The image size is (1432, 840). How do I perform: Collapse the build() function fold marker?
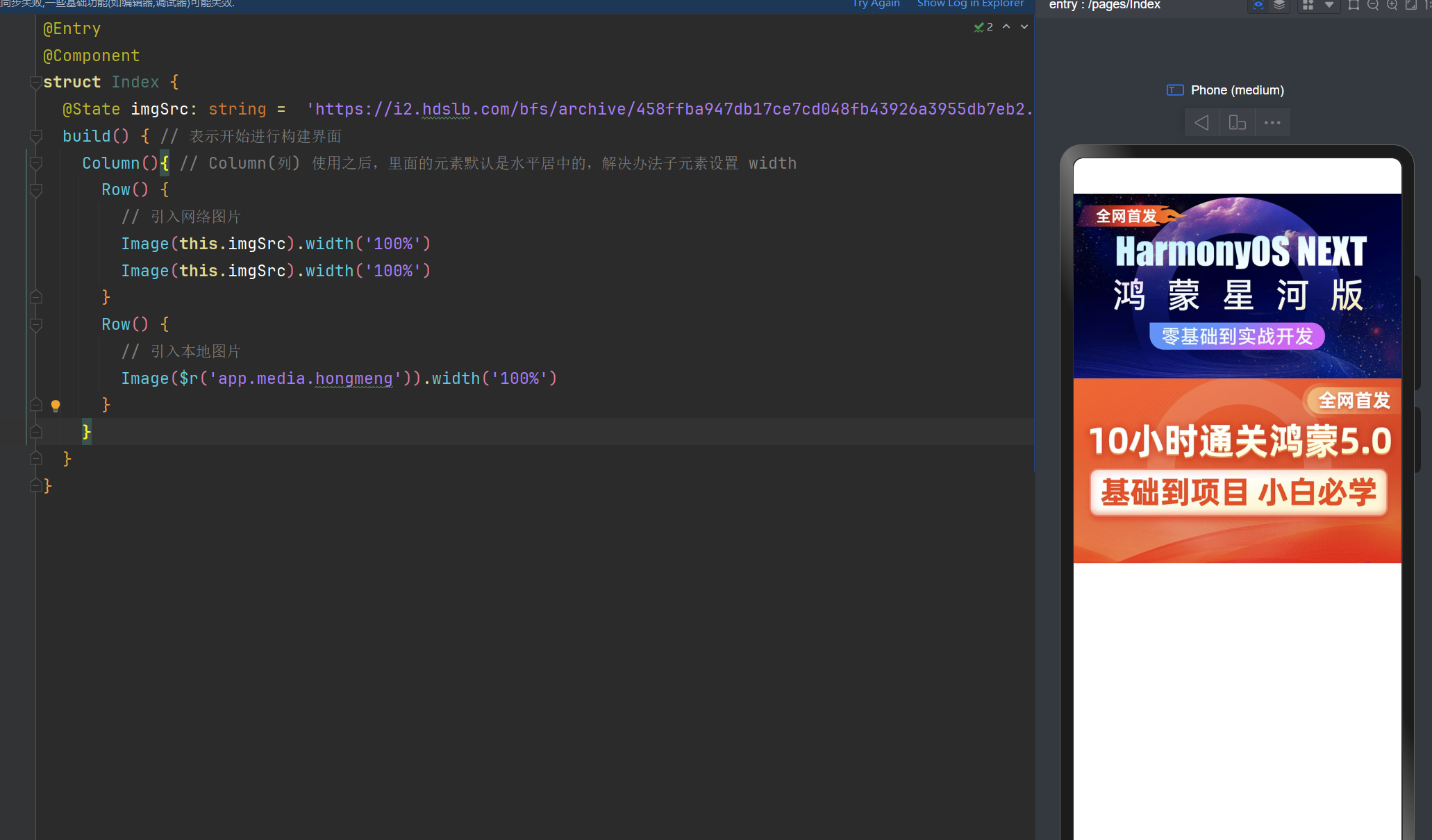point(36,136)
